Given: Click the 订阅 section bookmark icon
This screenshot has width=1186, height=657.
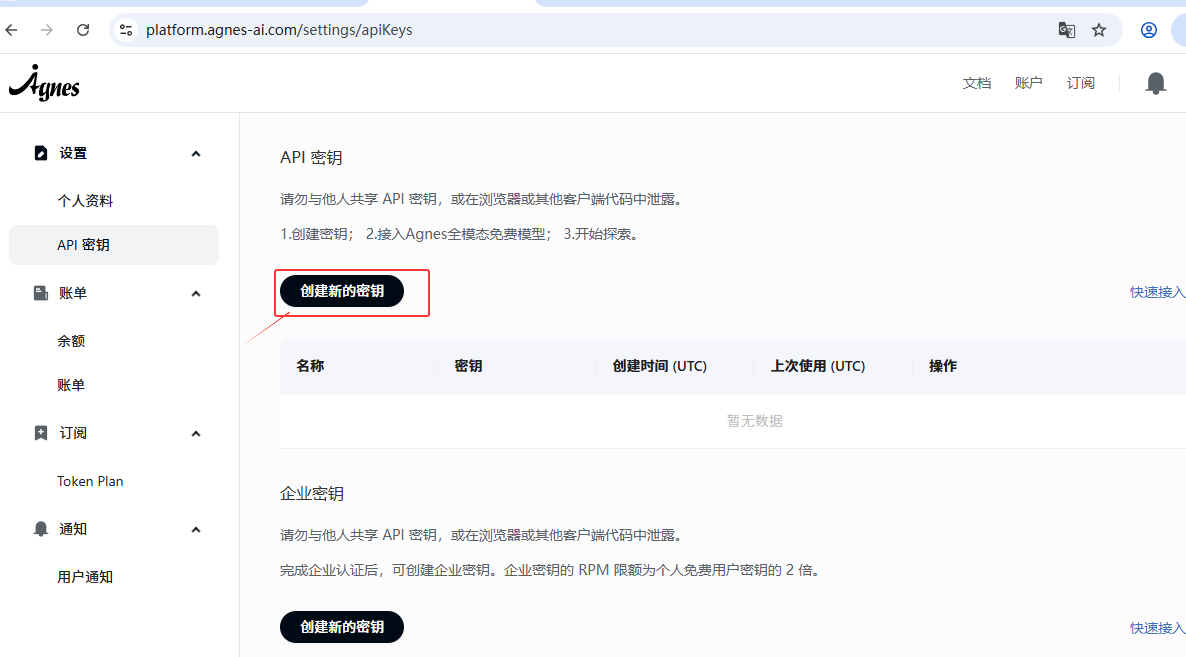Looking at the screenshot, I should [x=41, y=433].
